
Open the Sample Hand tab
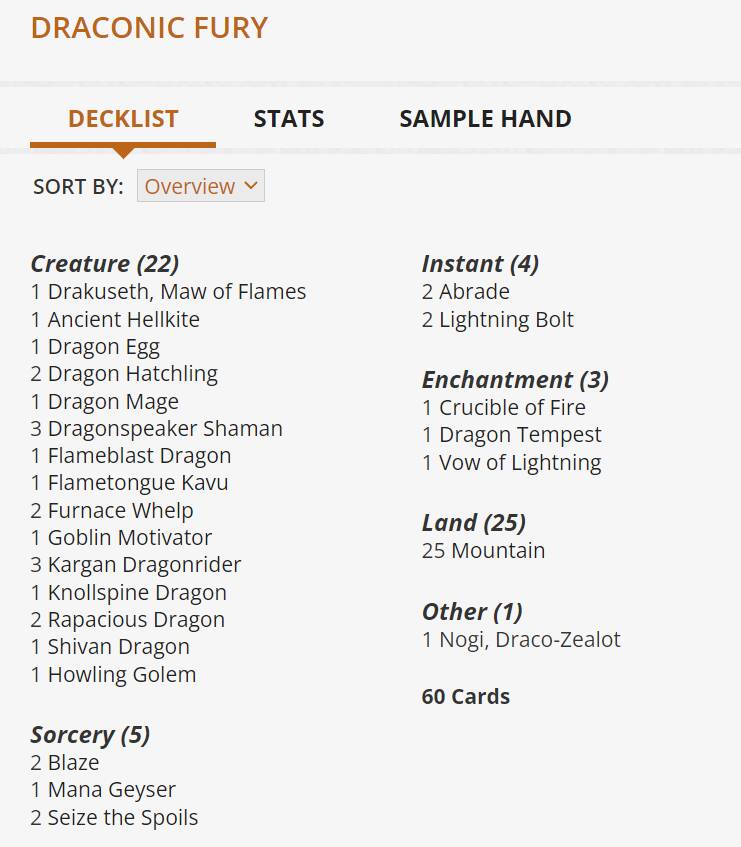click(485, 119)
